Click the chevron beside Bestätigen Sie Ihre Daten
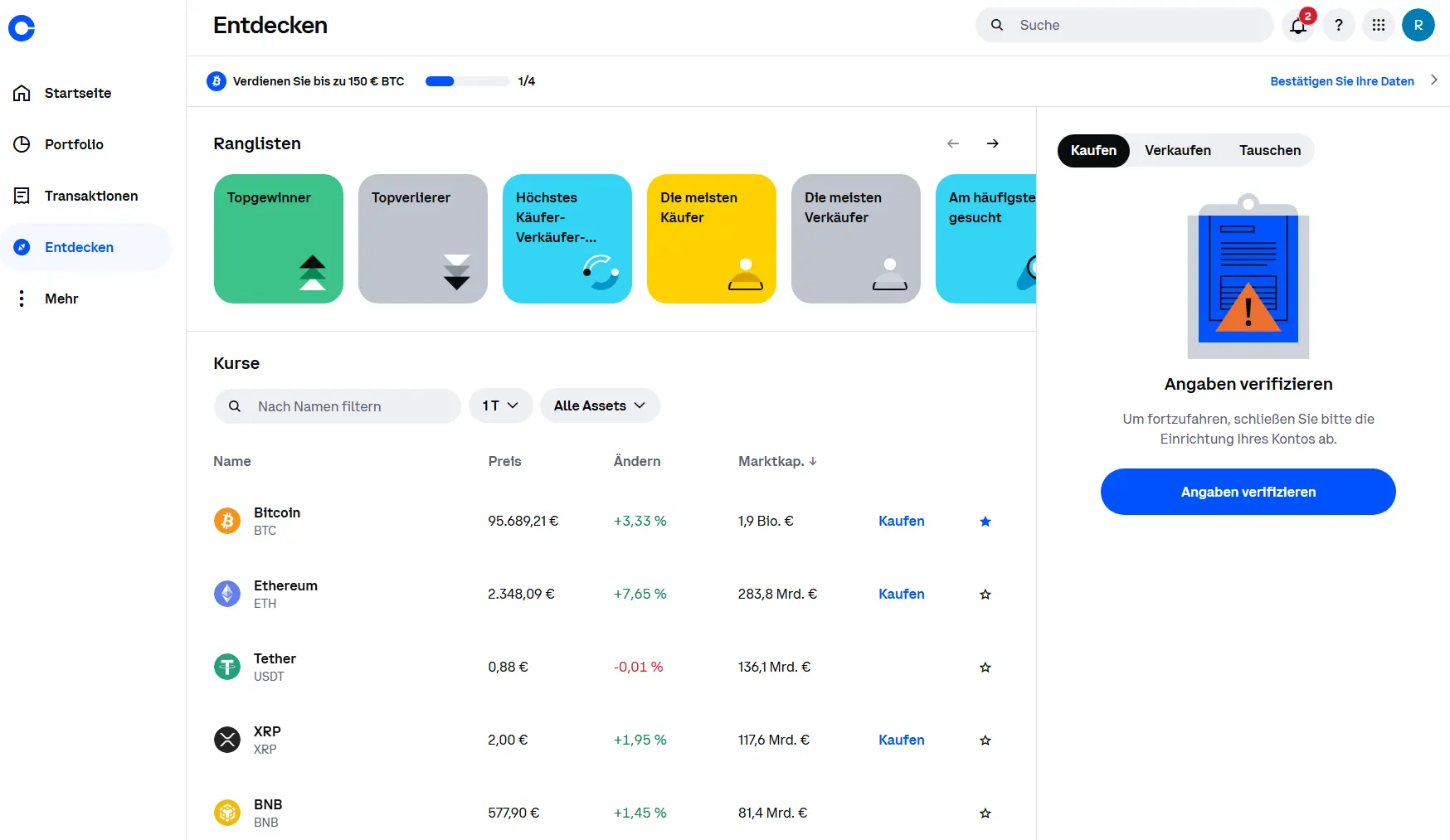 (x=1434, y=80)
